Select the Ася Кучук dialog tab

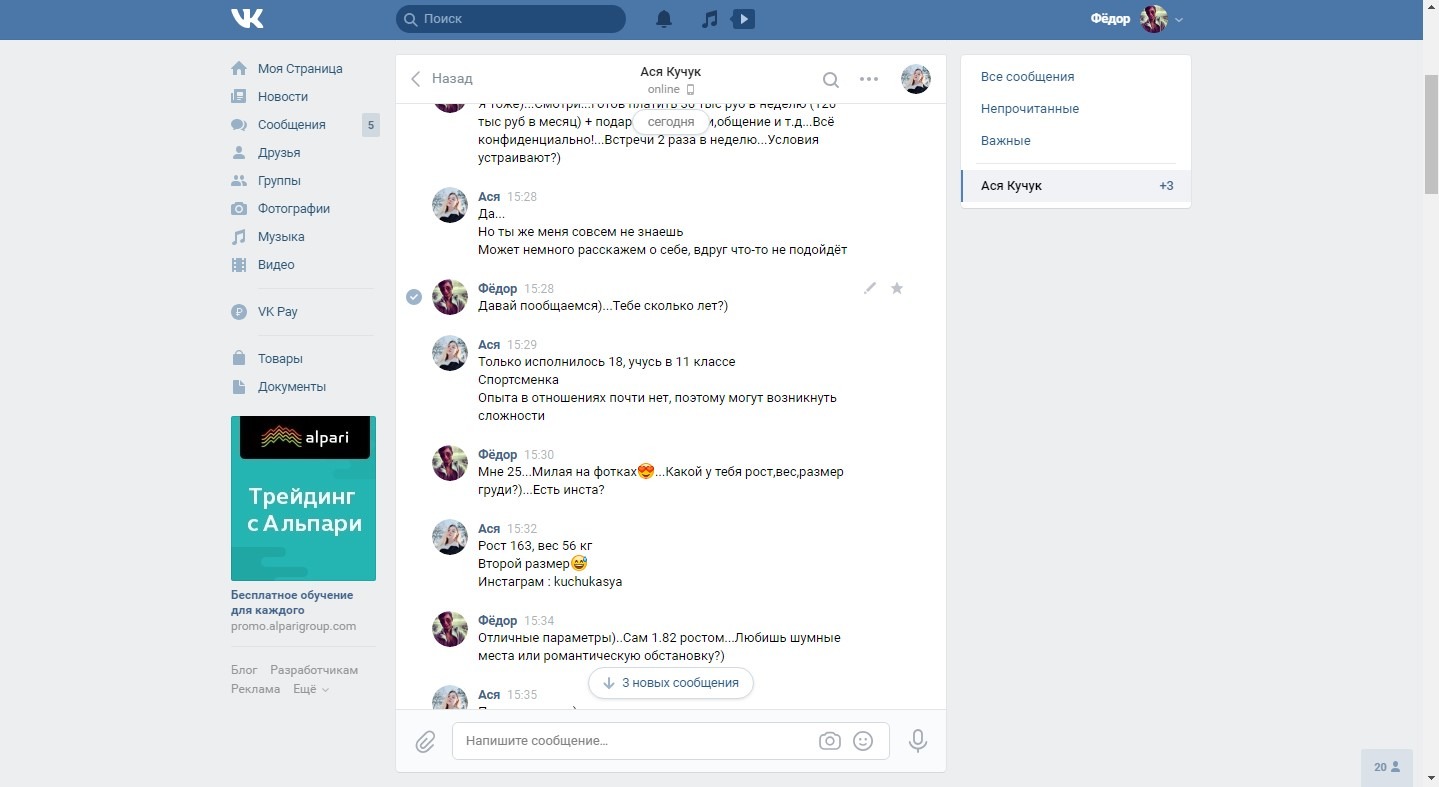[x=1076, y=186]
